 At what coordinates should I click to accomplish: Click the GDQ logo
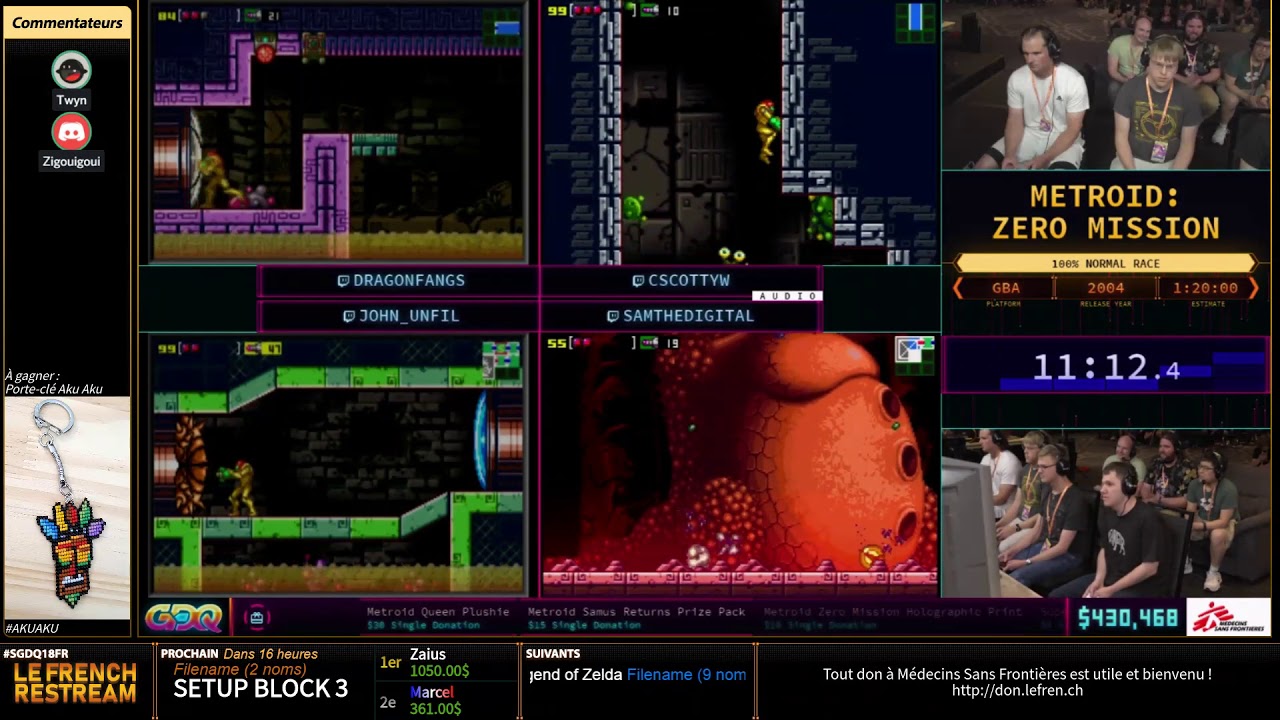pyautogui.click(x=184, y=618)
